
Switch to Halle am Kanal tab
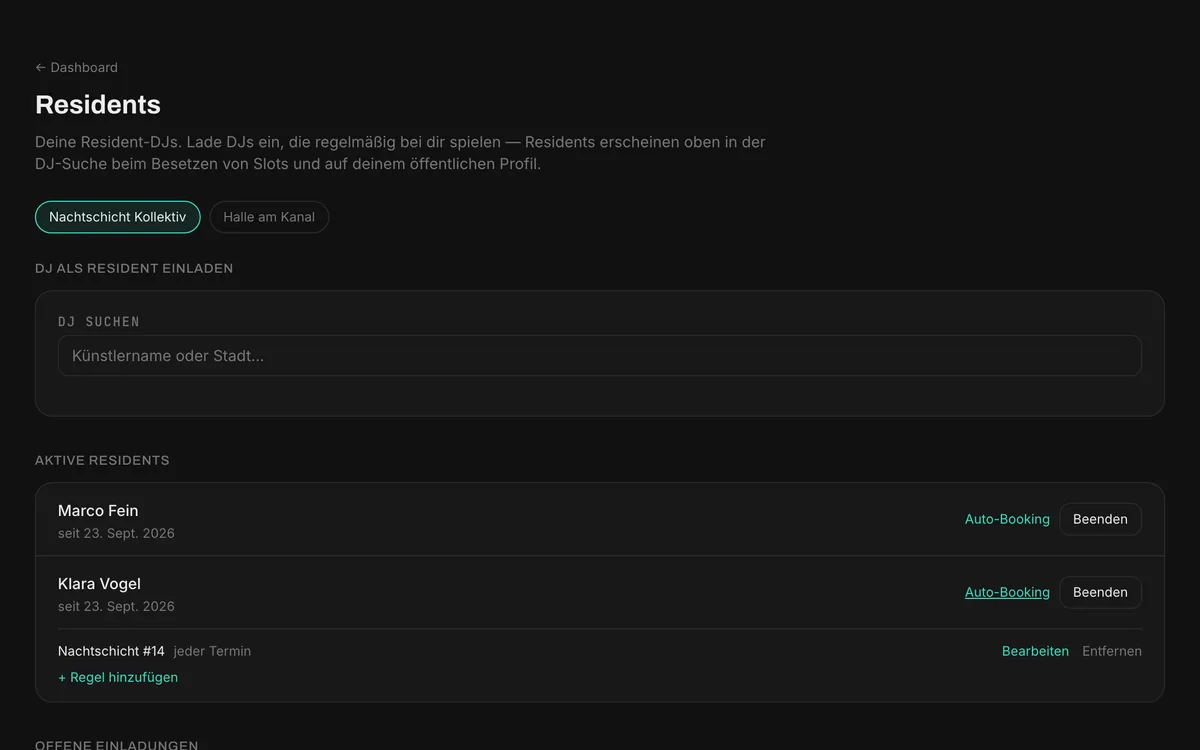pyautogui.click(x=269, y=217)
